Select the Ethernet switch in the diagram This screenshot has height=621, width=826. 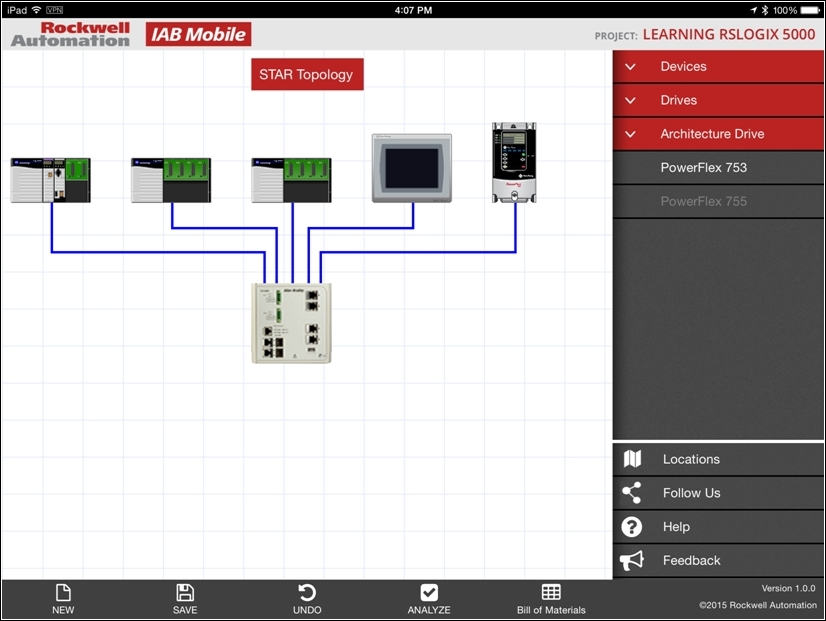pos(292,323)
